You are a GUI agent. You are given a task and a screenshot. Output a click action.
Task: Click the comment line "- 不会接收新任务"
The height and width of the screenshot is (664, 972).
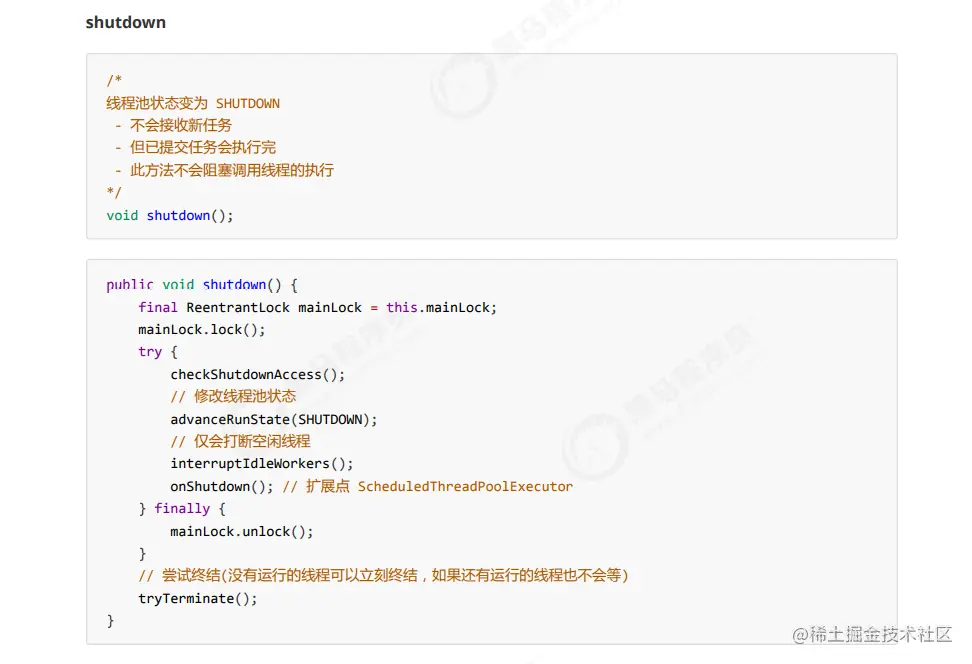coord(173,125)
